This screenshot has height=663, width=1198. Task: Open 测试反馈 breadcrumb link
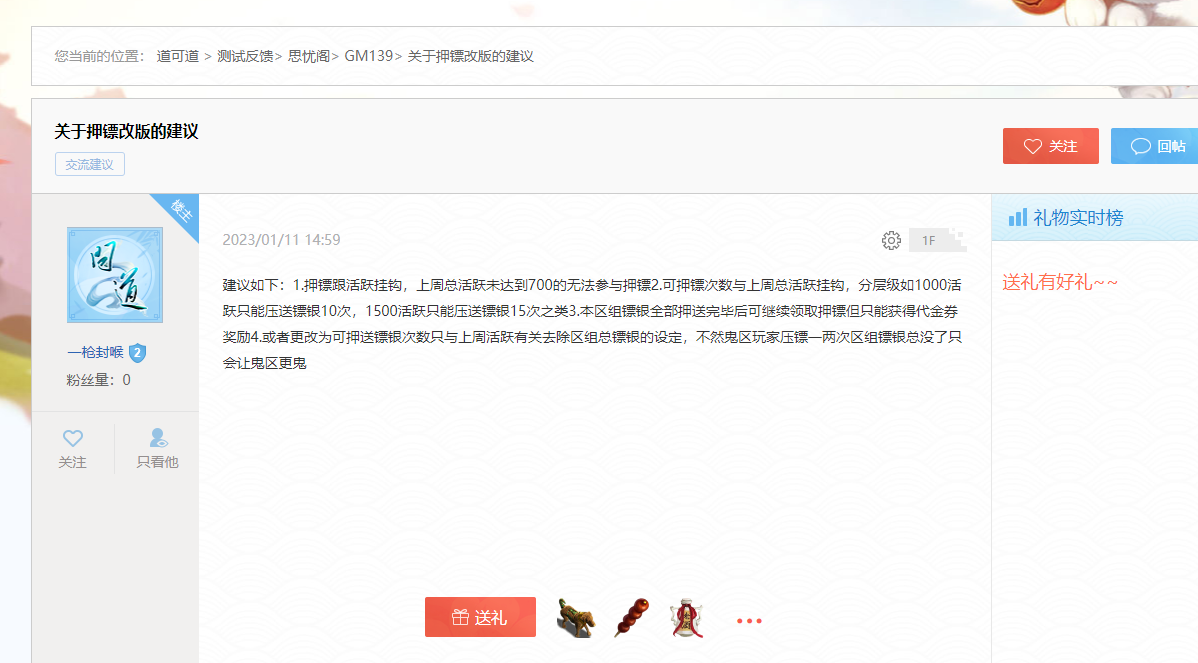[244, 56]
